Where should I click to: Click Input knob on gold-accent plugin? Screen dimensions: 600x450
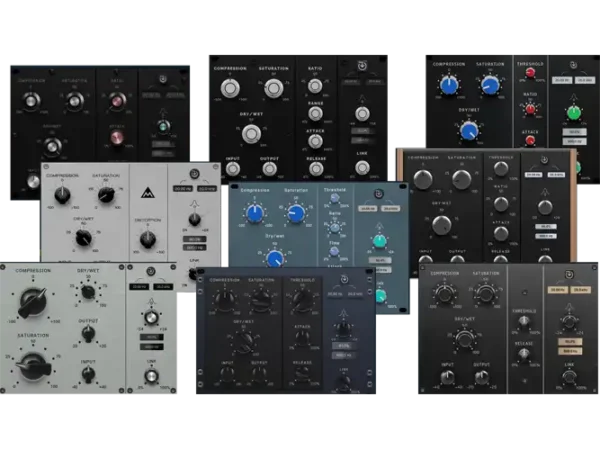447,378
